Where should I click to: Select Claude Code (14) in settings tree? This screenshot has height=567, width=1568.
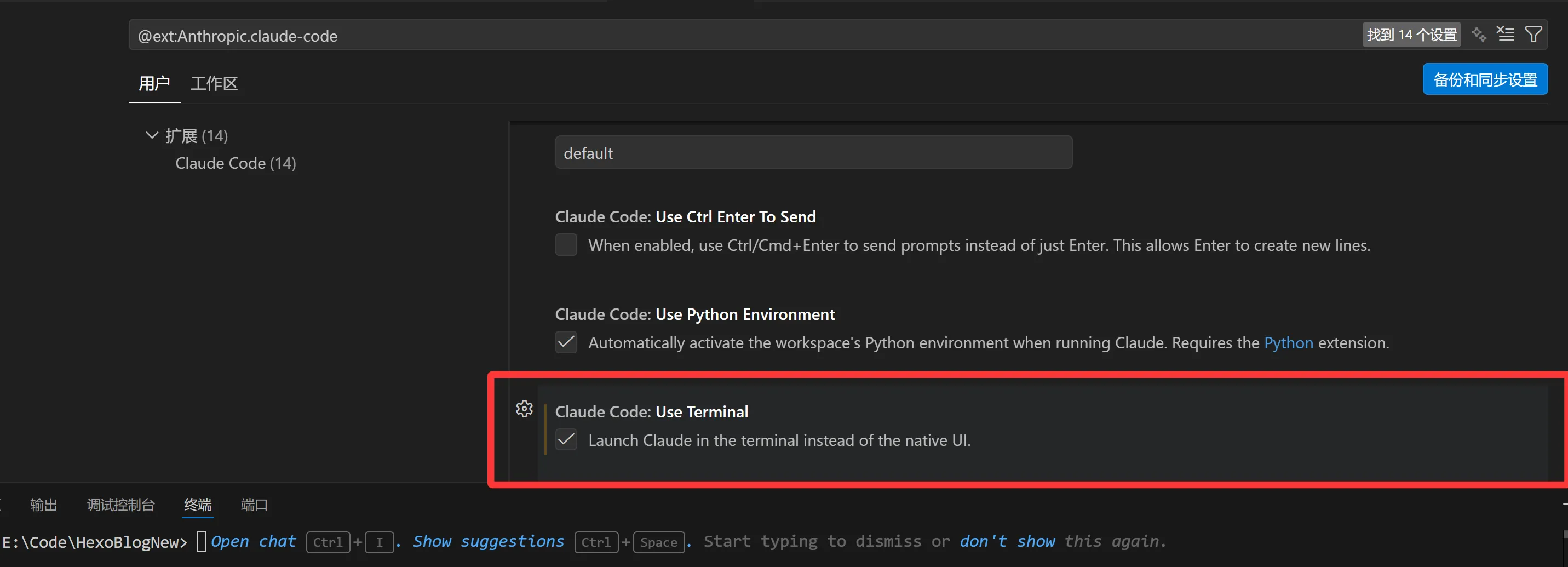click(x=236, y=163)
